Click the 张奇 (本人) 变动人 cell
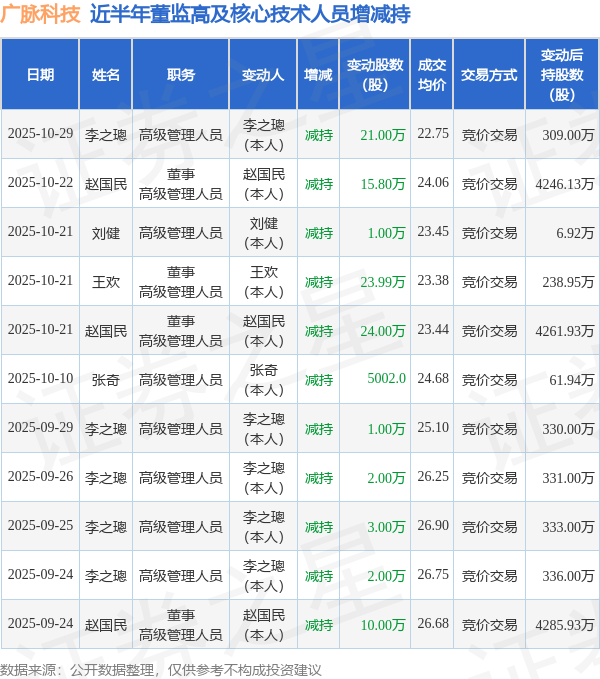Image resolution: width=600 pixels, height=679 pixels. point(263,380)
